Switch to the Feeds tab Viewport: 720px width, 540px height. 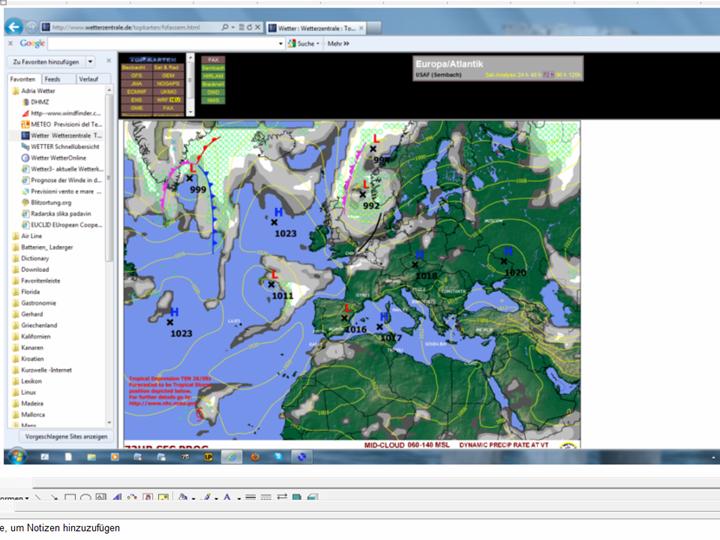[x=52, y=78]
